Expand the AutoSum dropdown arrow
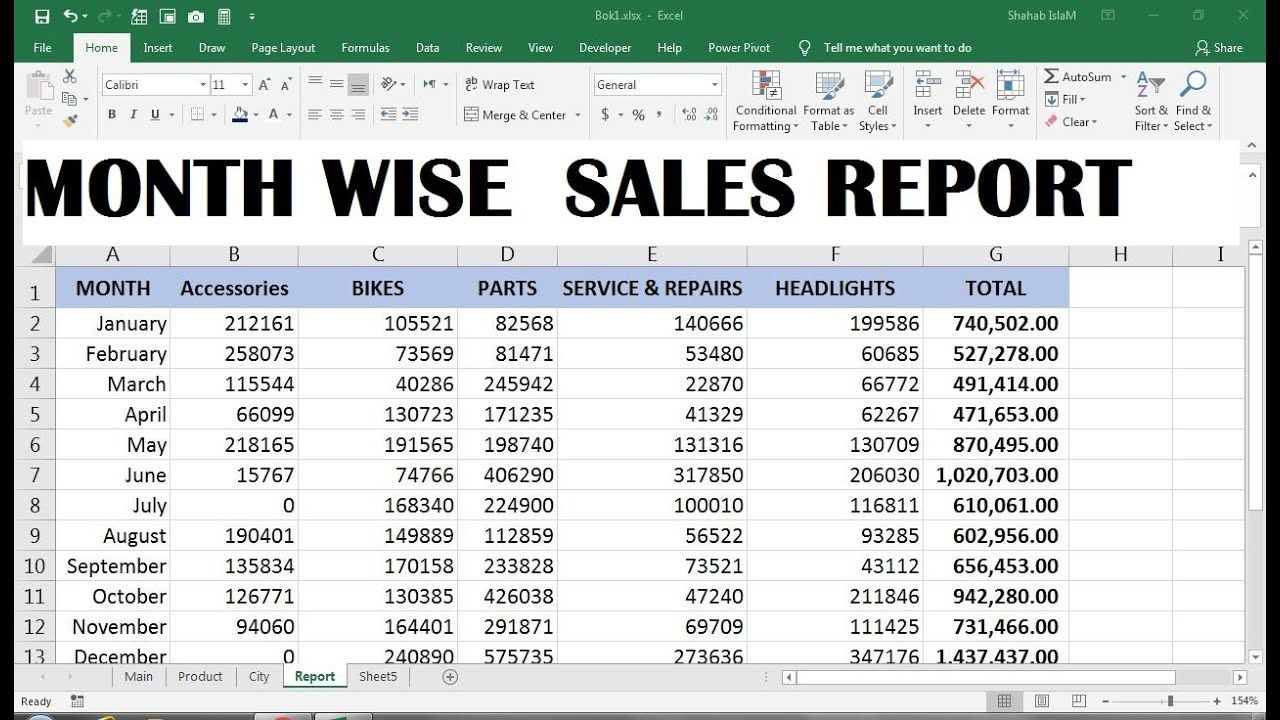 pos(1123,77)
